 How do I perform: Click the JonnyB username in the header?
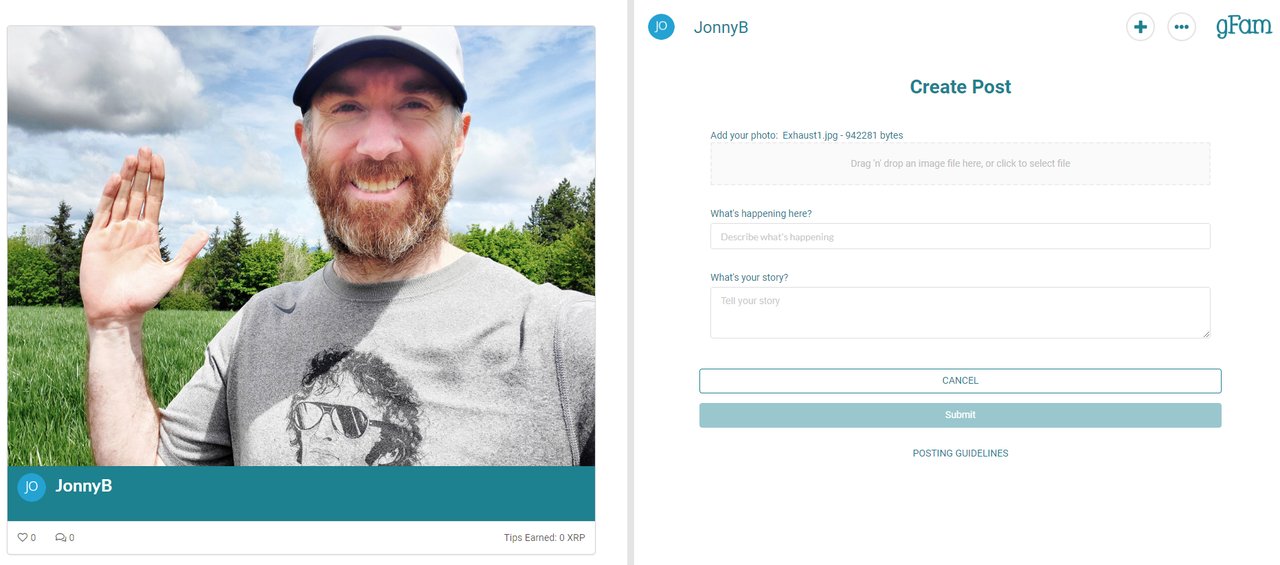tap(721, 28)
